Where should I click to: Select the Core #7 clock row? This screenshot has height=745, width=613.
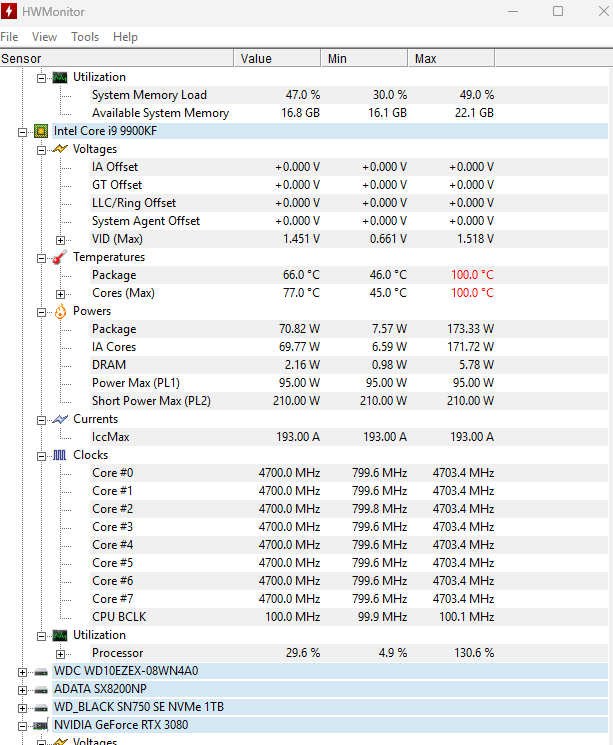[349, 599]
